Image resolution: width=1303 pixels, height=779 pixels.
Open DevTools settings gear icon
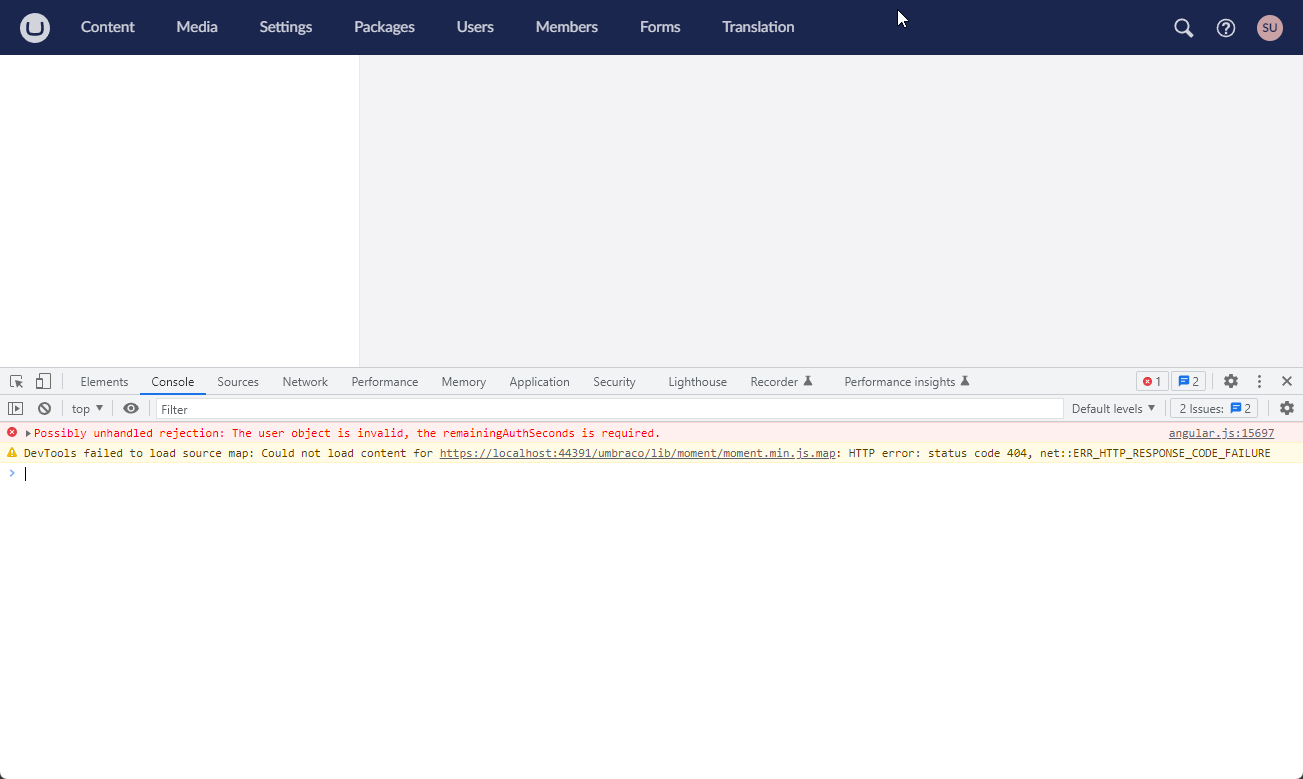click(x=1231, y=382)
